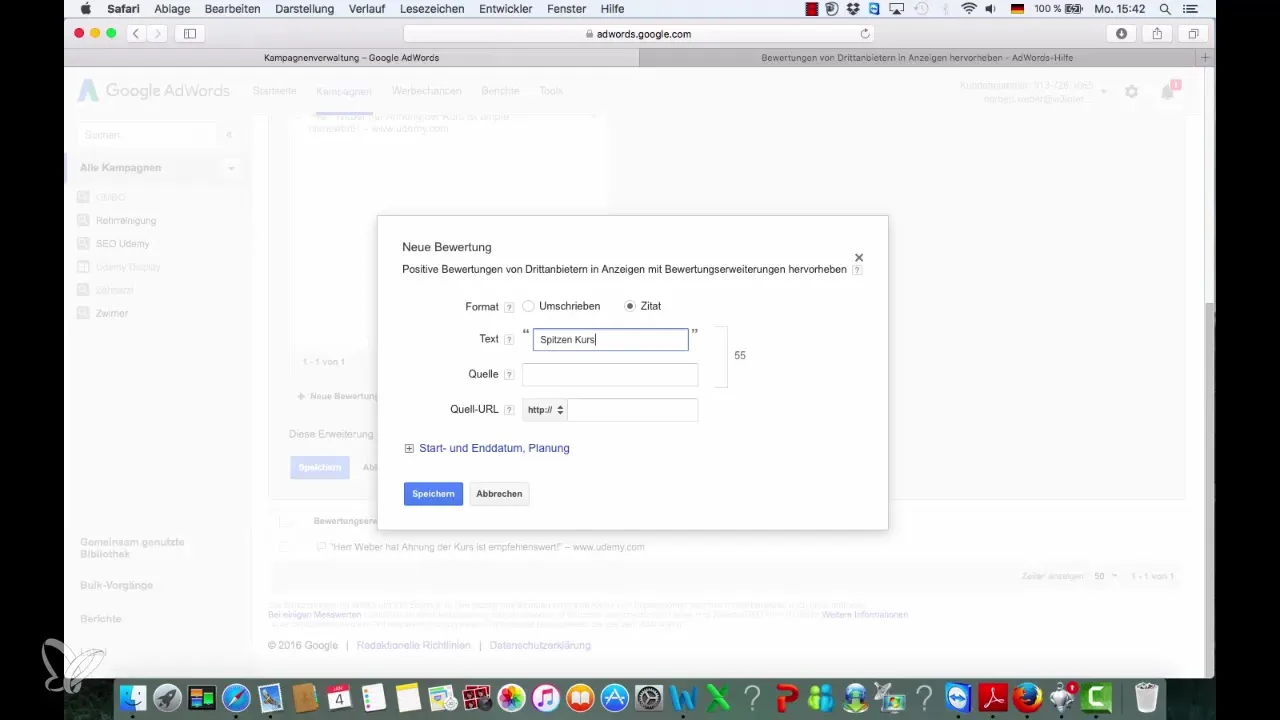This screenshot has height=720, width=1280.
Task: Click the Weitere Informationen link
Action: tap(865, 614)
